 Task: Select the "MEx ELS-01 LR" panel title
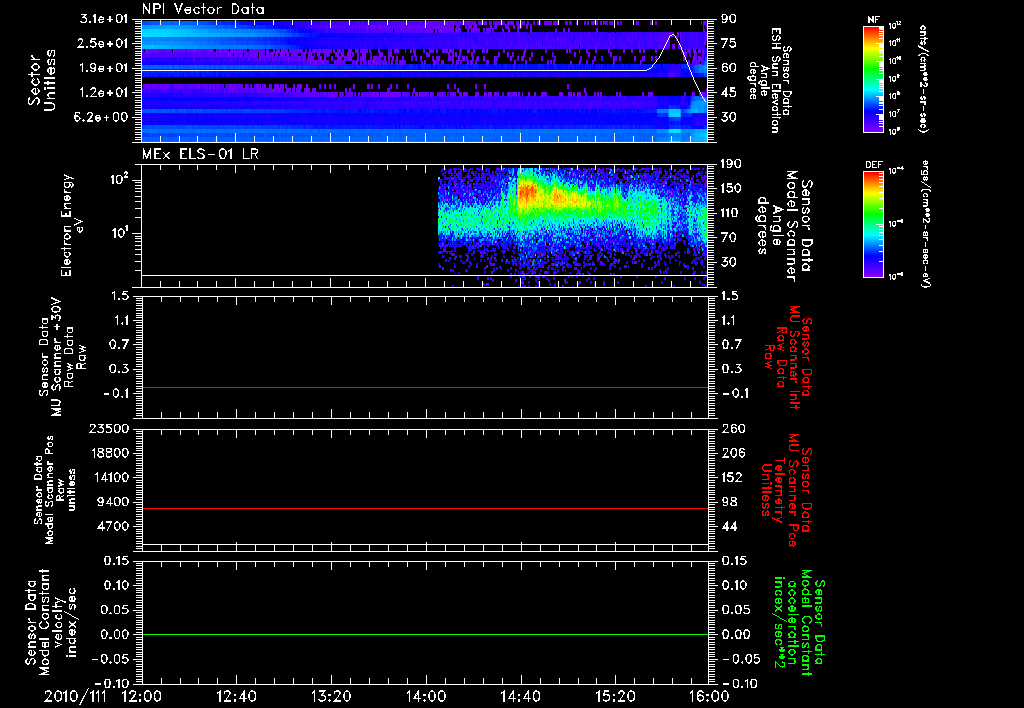click(x=199, y=154)
